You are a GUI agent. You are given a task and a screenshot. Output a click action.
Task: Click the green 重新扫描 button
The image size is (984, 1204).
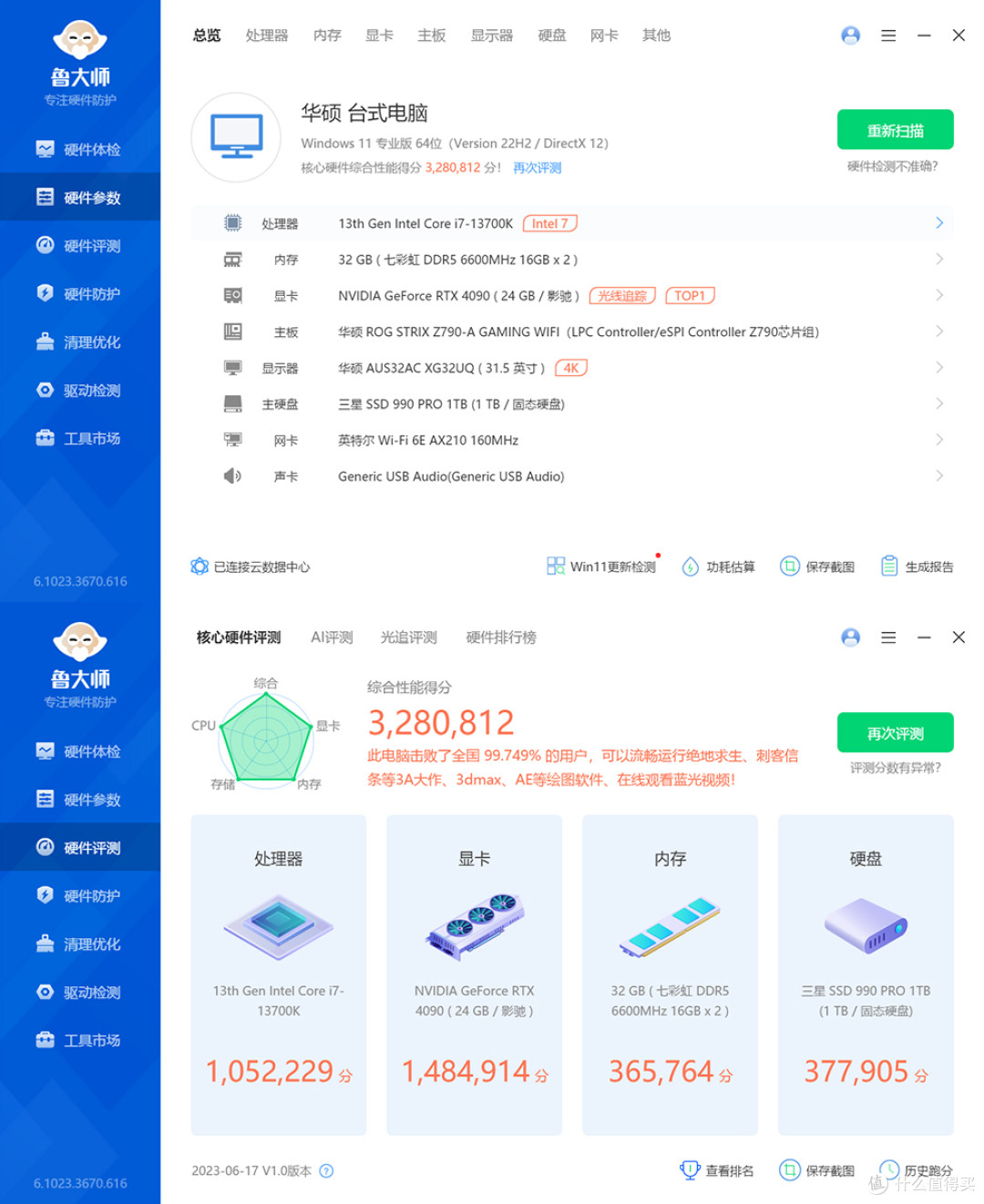point(896,130)
